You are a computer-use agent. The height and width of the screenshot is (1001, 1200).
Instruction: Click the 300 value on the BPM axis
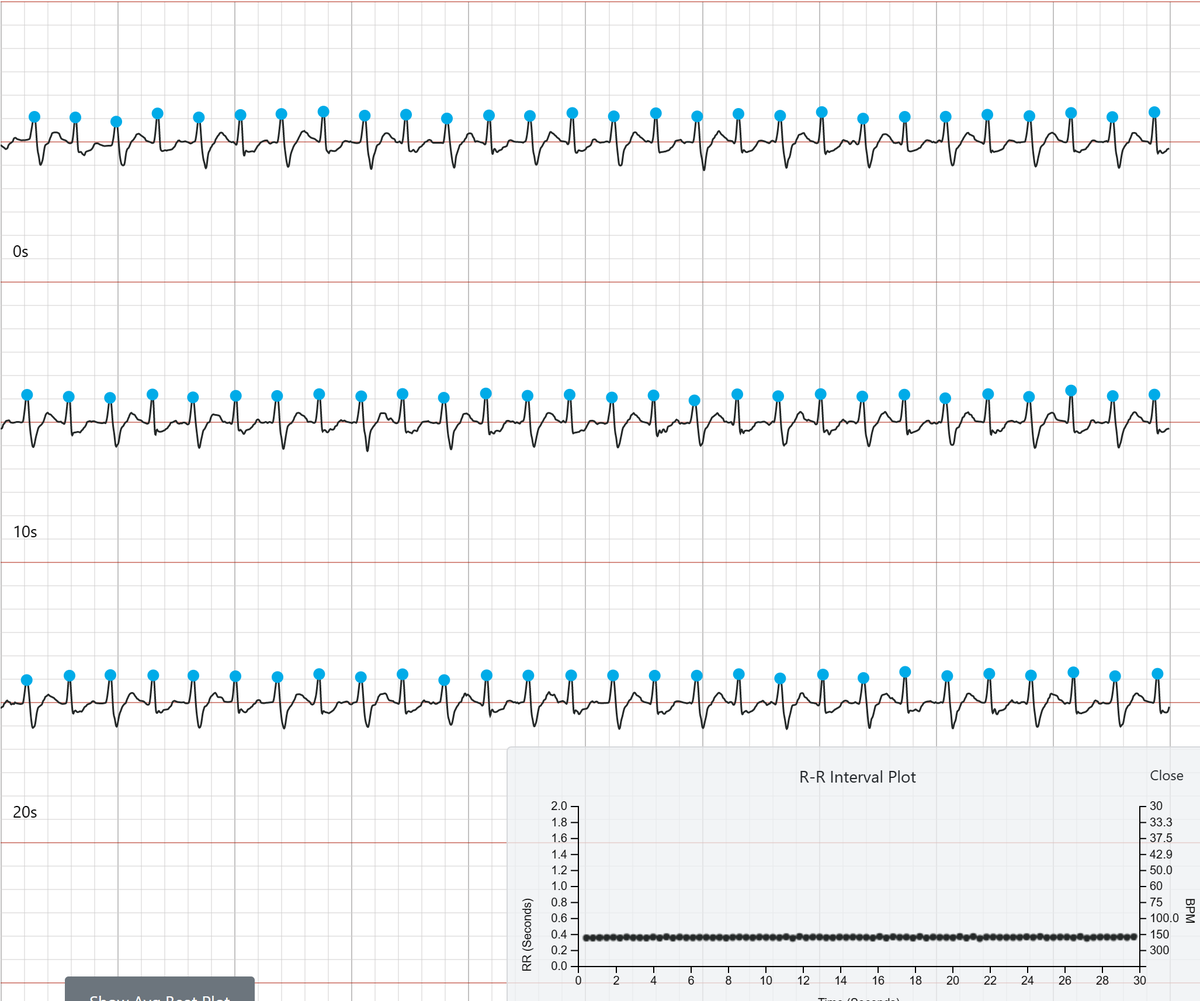coord(1159,950)
